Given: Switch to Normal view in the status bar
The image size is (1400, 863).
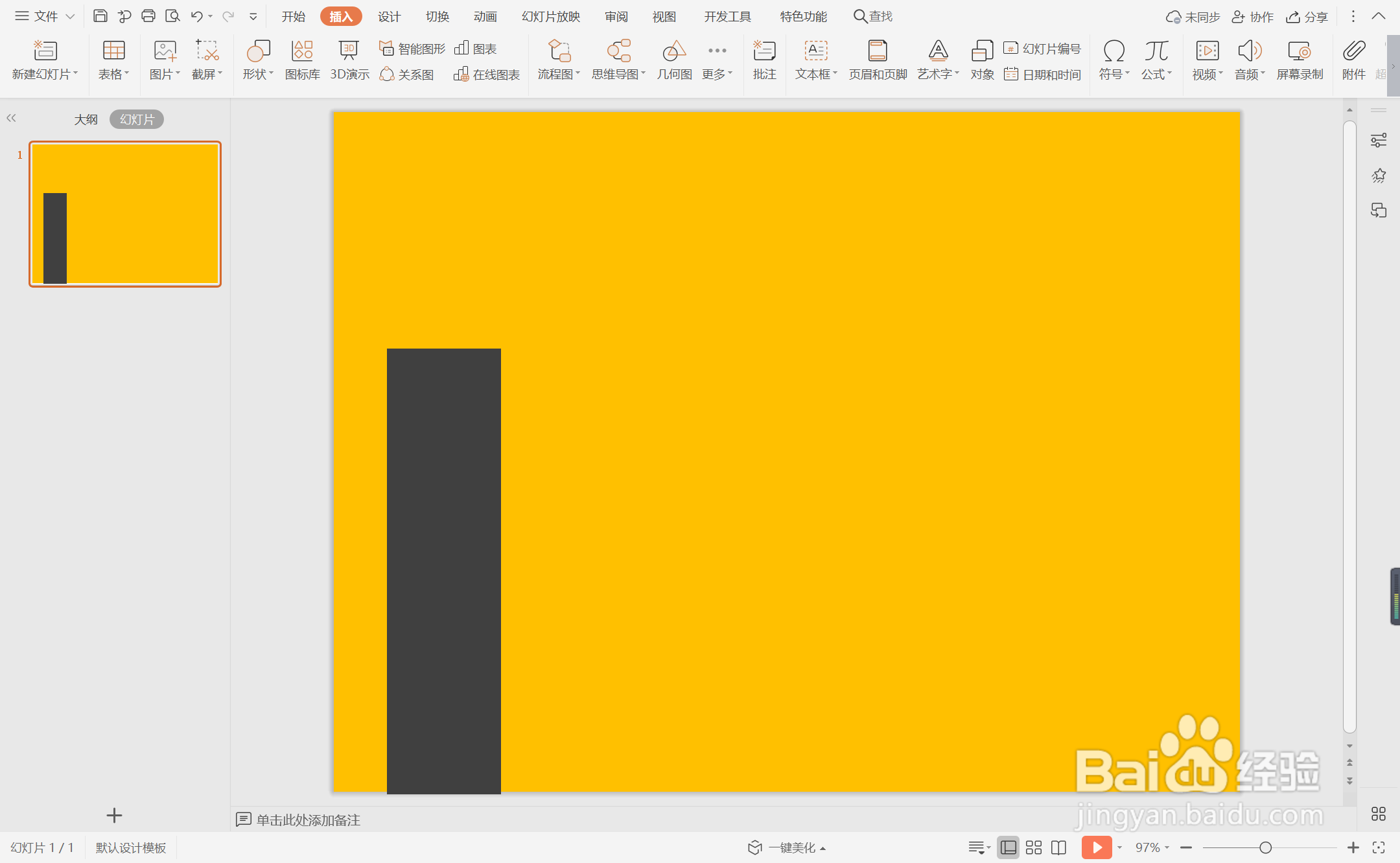Looking at the screenshot, I should pyautogui.click(x=1008, y=847).
